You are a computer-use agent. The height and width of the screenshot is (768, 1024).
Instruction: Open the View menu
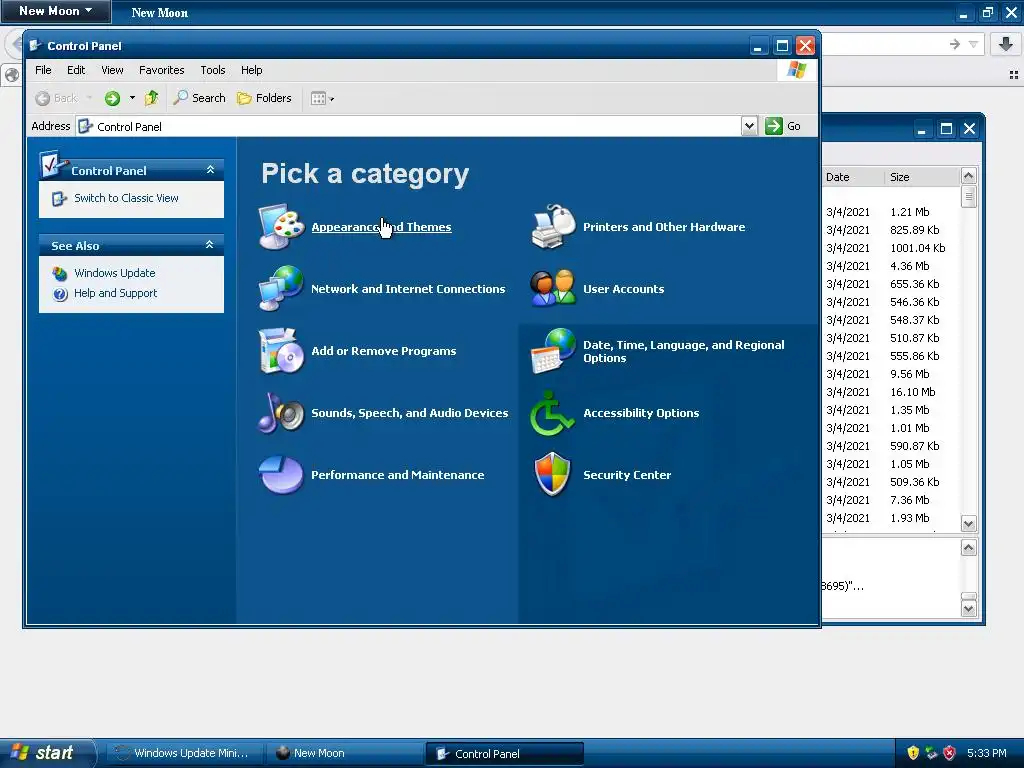tap(112, 70)
